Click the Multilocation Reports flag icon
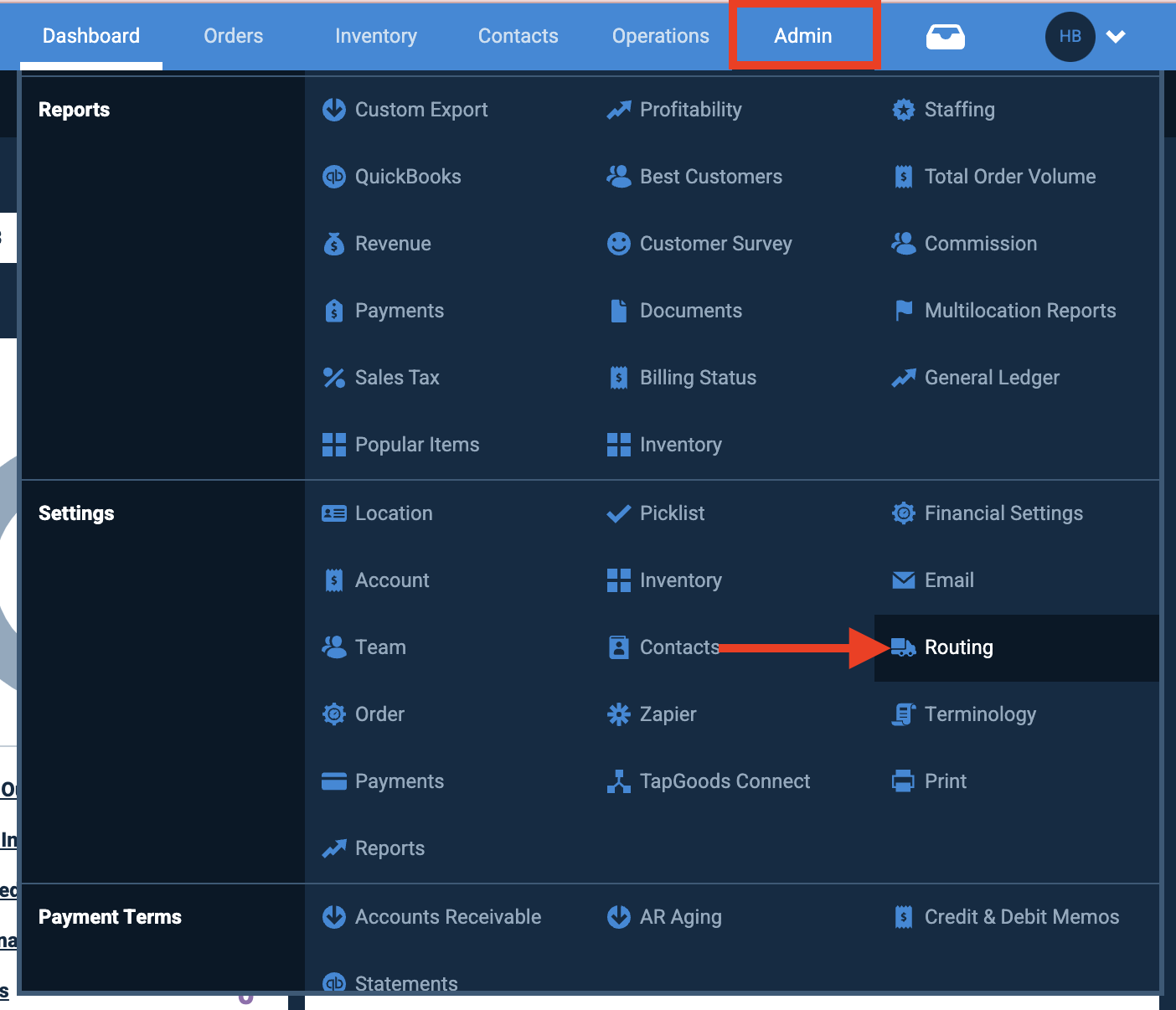The image size is (1176, 1010). pos(904,311)
